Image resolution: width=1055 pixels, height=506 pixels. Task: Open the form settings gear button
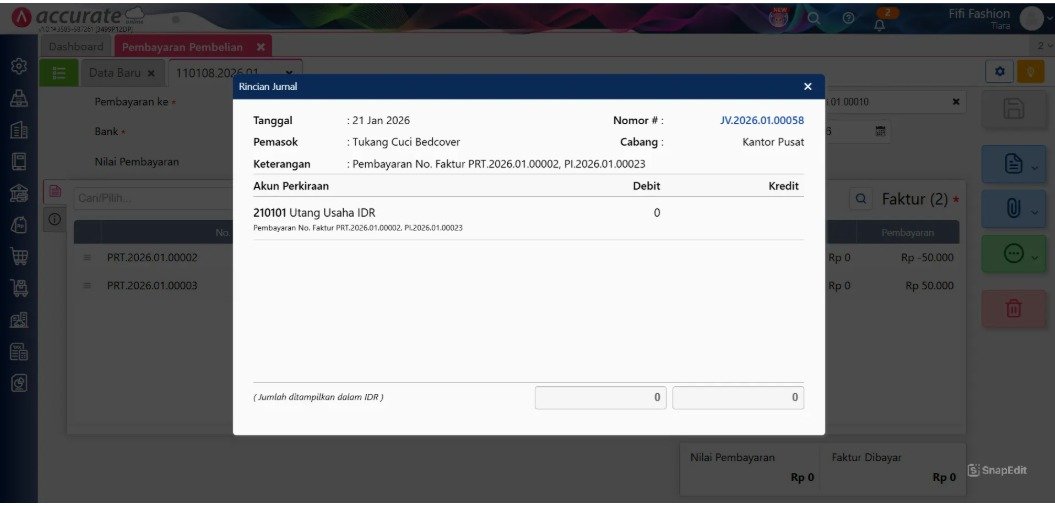point(999,71)
